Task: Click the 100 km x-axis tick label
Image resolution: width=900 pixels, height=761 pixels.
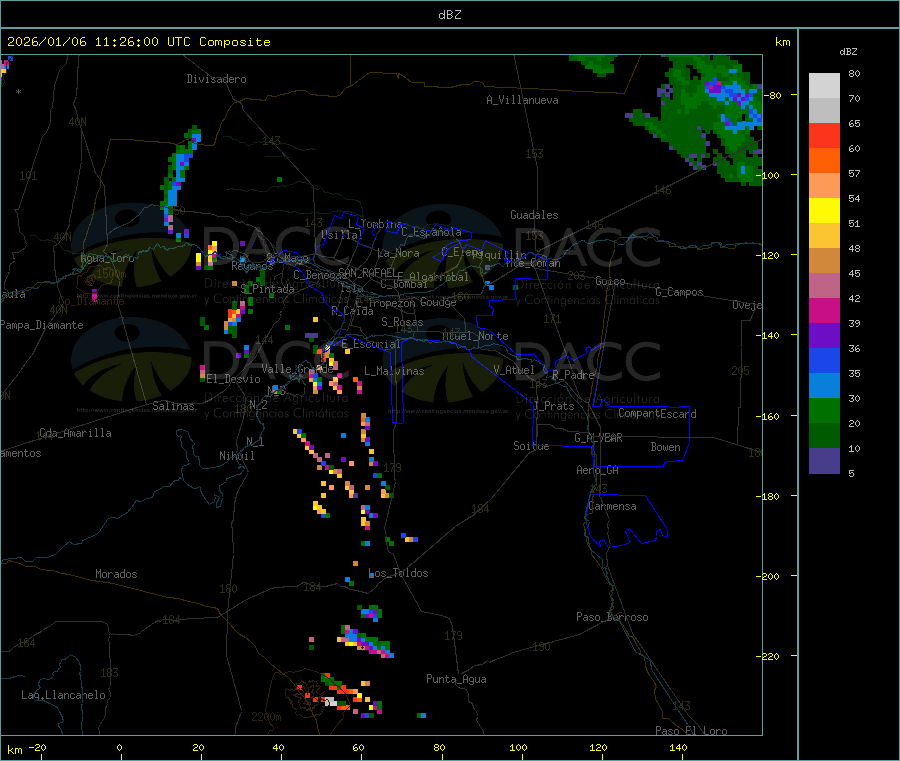Action: [x=518, y=747]
